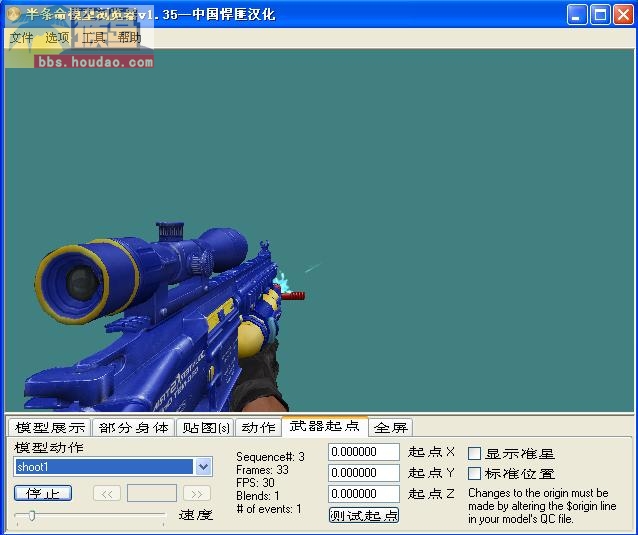Click the 测试起点 test origin button
The width and height of the screenshot is (638, 535).
pos(364,515)
